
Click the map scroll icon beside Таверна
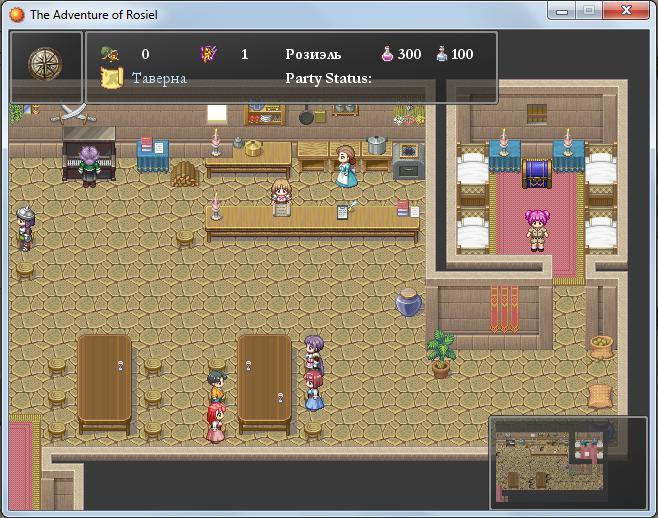112,78
